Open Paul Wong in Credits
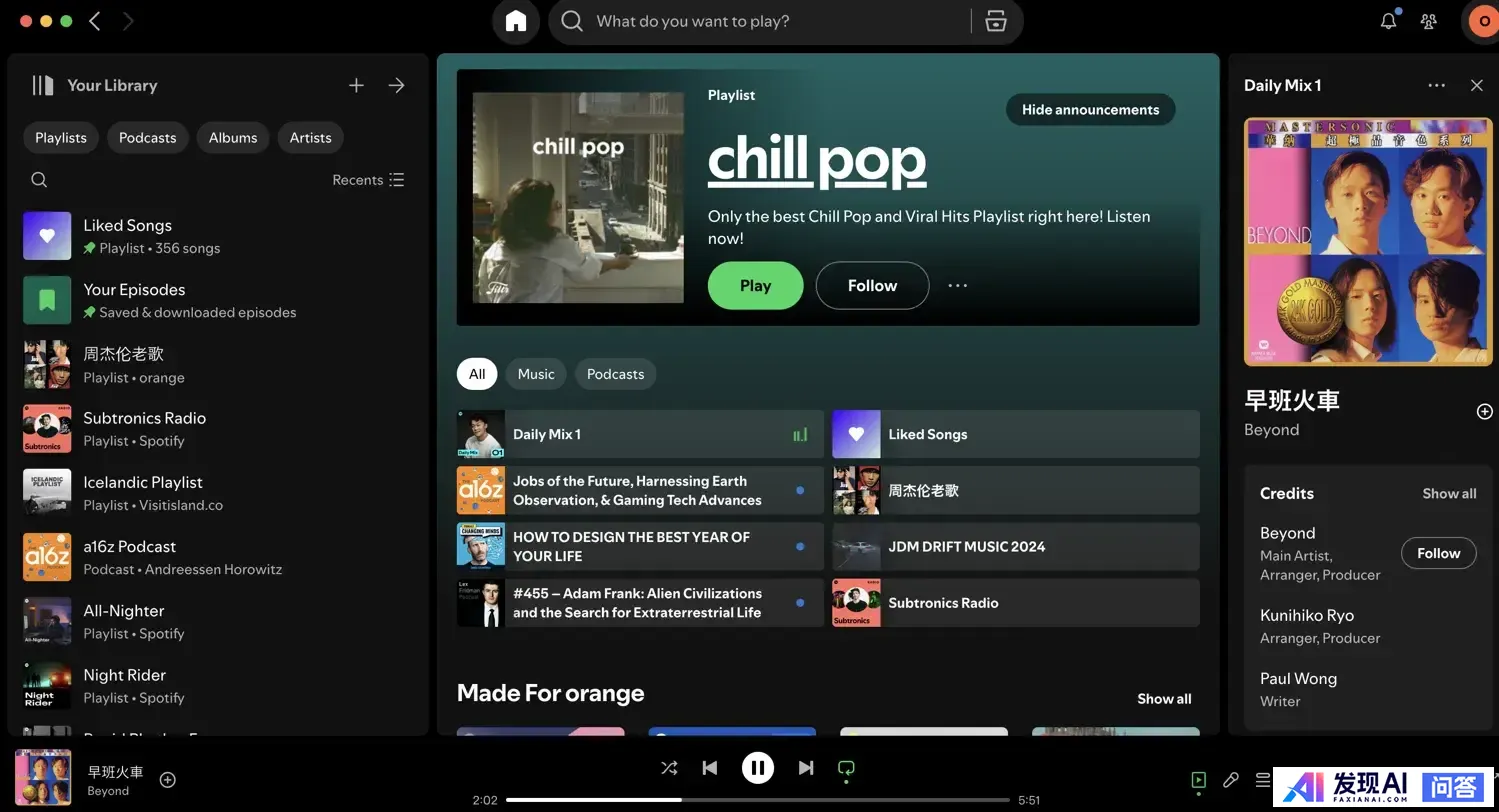This screenshot has height=812, width=1499. coord(1298,678)
